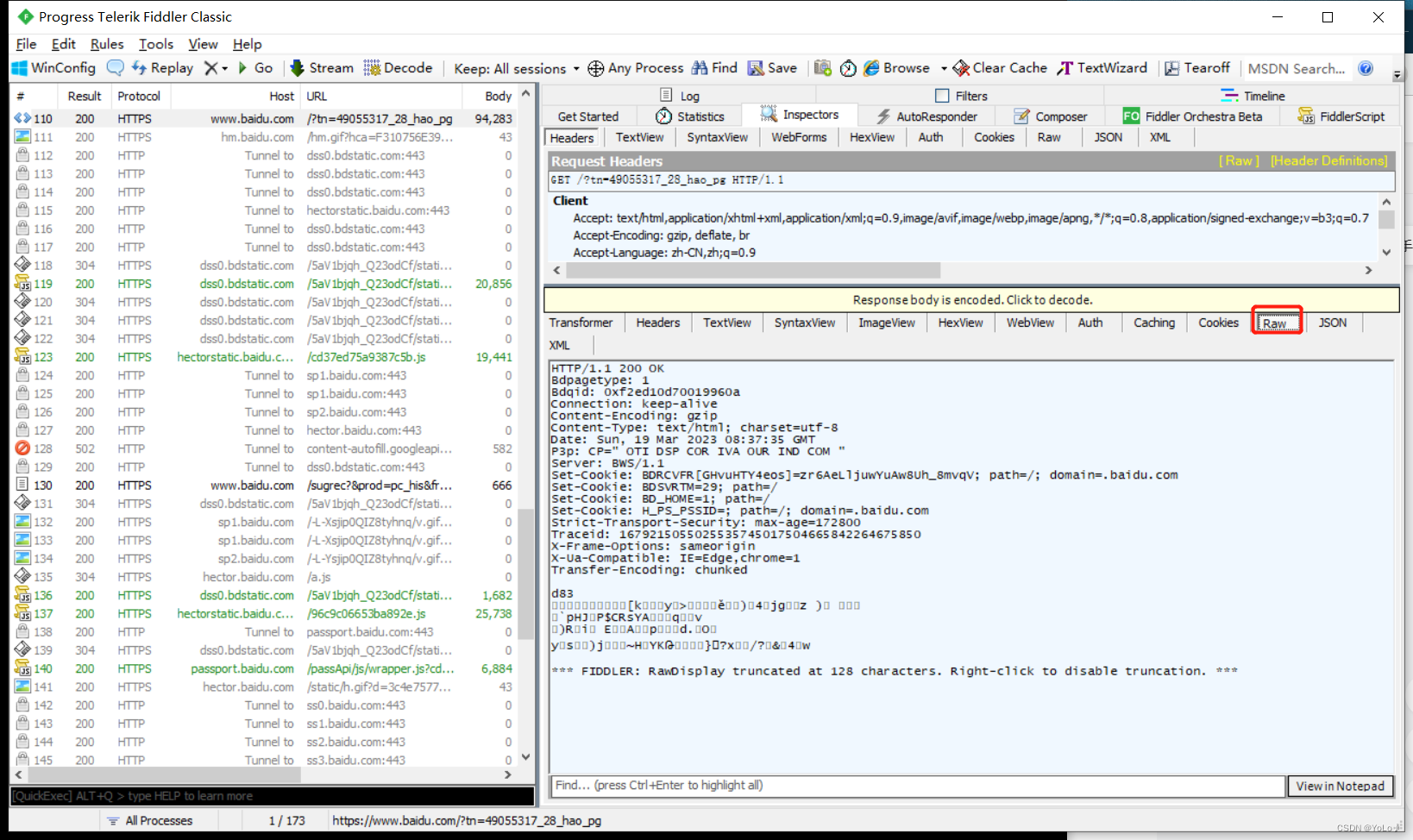
Task: Select request WebForms tab
Action: click(799, 137)
